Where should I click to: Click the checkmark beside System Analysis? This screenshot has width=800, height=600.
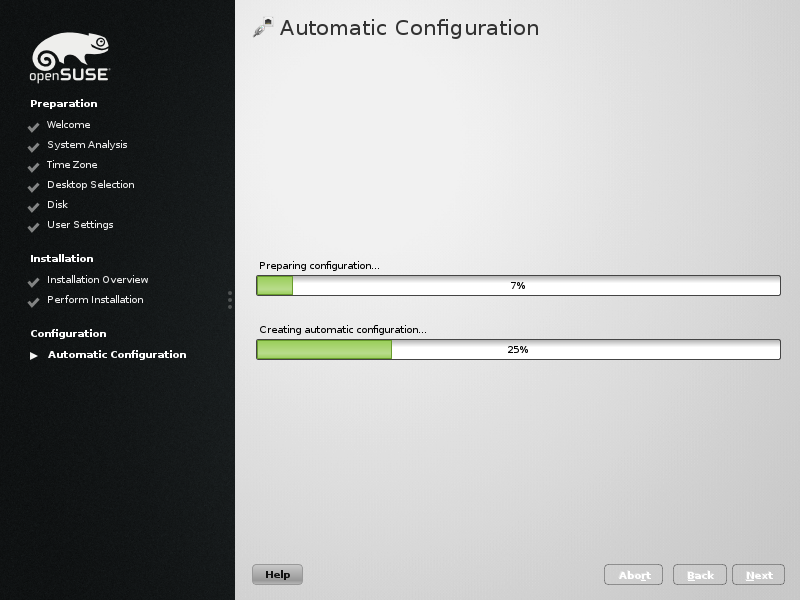pyautogui.click(x=33, y=146)
